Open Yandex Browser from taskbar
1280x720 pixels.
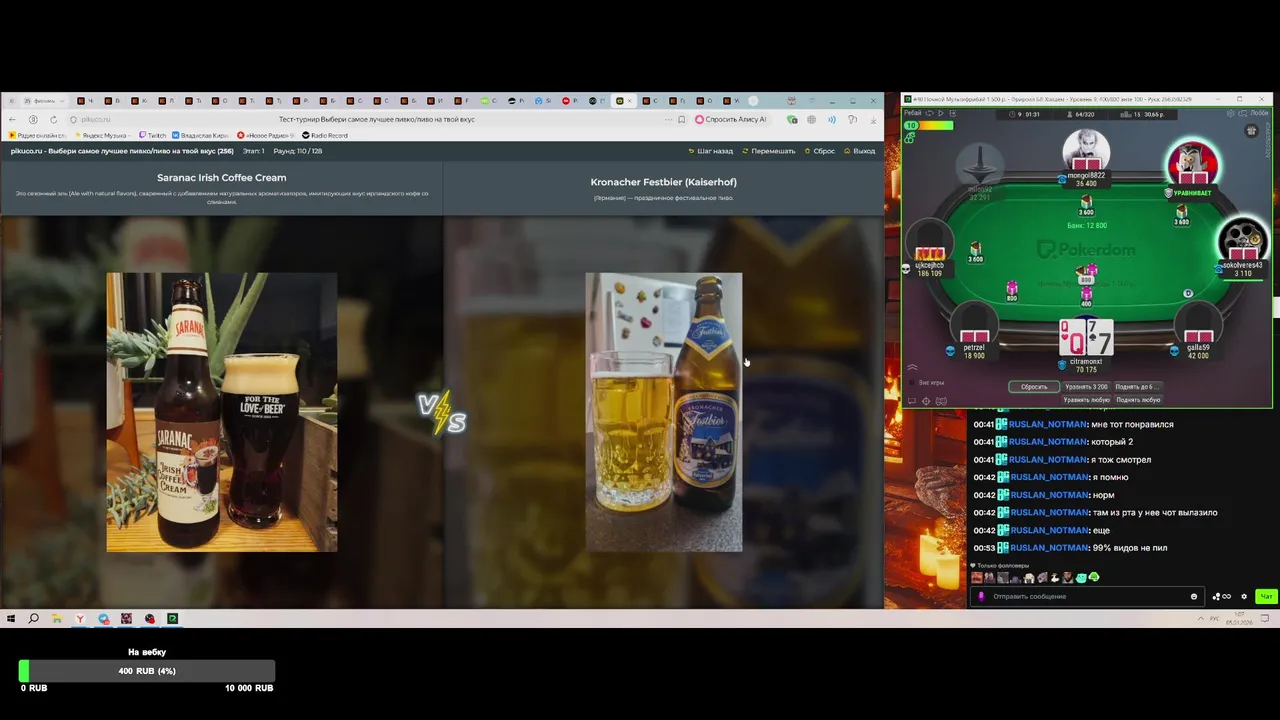tap(80, 619)
